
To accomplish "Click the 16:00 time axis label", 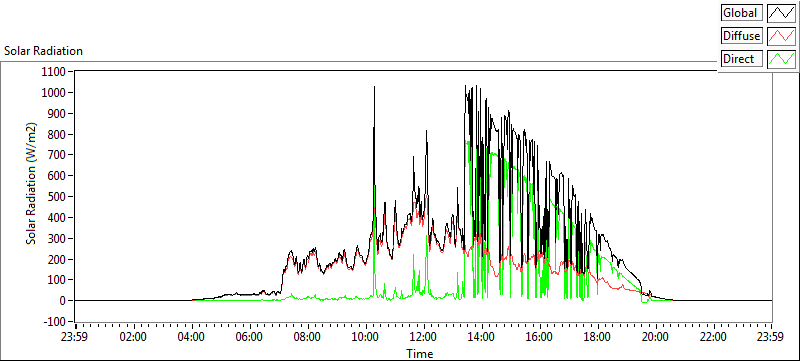I will pos(539,337).
